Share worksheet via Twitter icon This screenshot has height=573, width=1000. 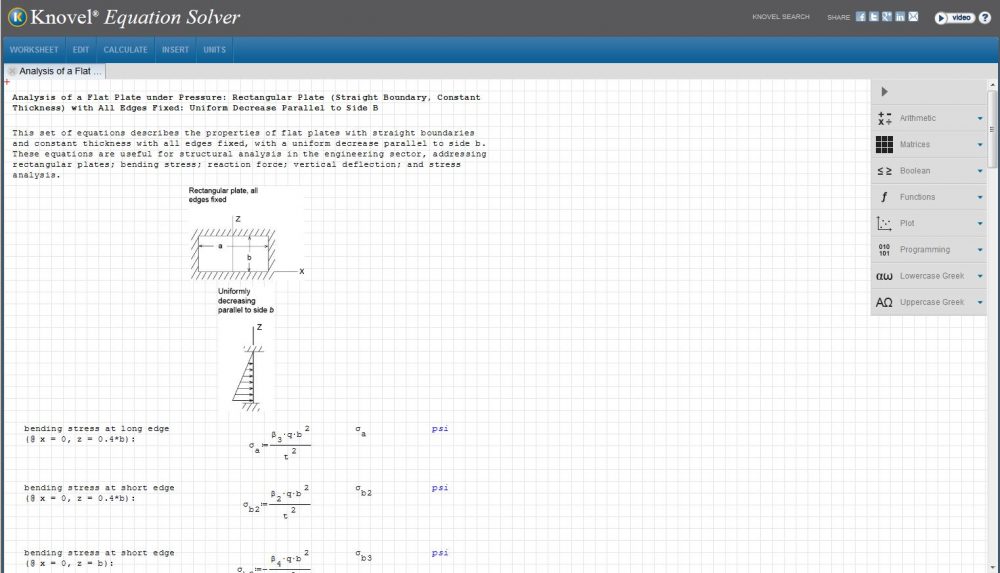pyautogui.click(x=874, y=17)
